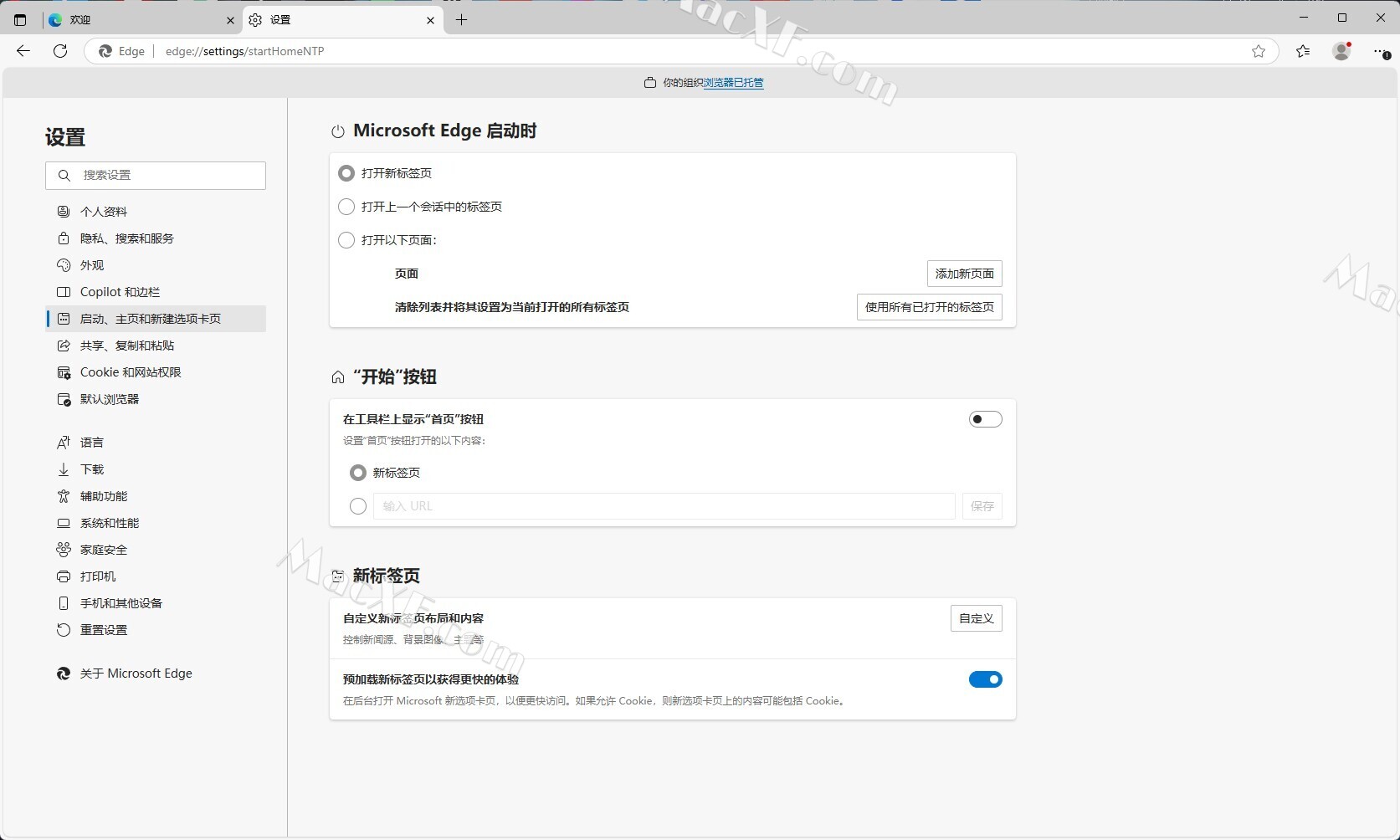Open 隐私、搜索和服务 settings

(x=156, y=238)
